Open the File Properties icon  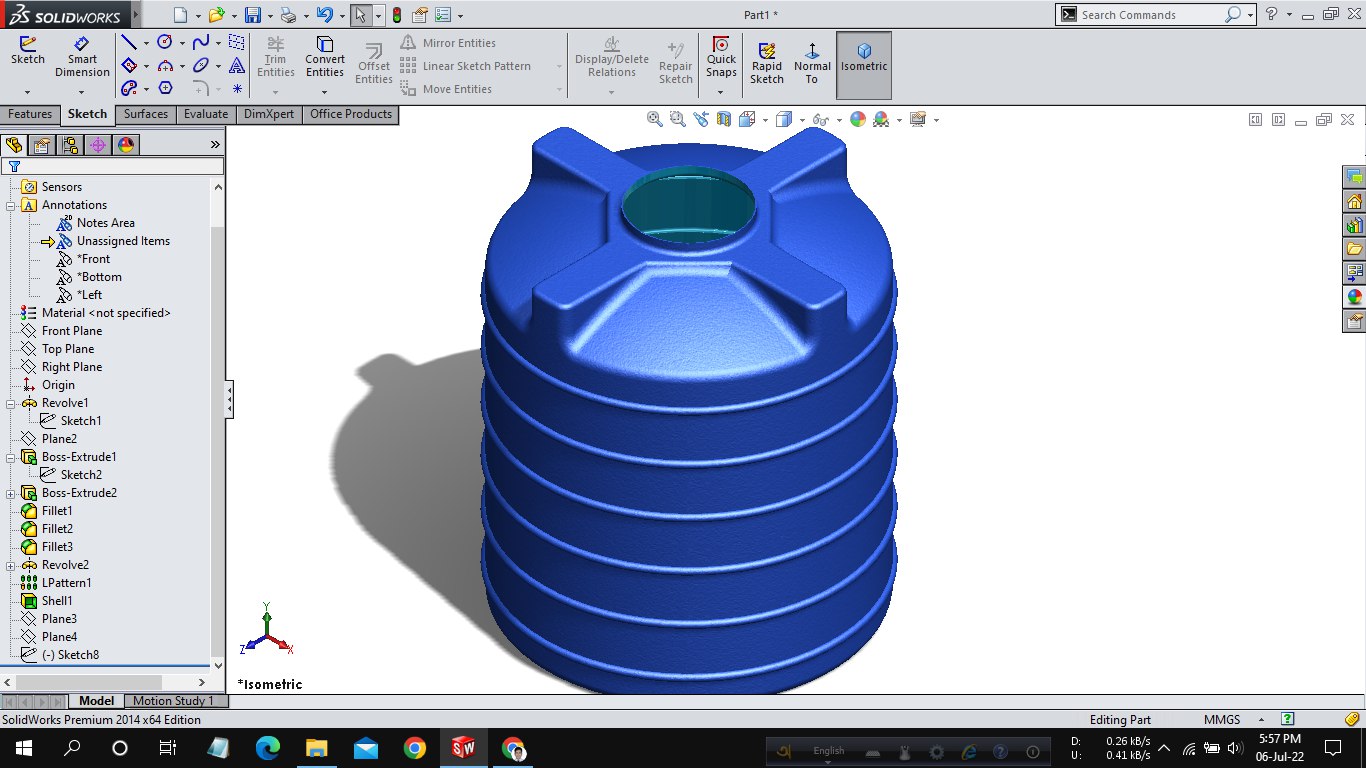[420, 15]
